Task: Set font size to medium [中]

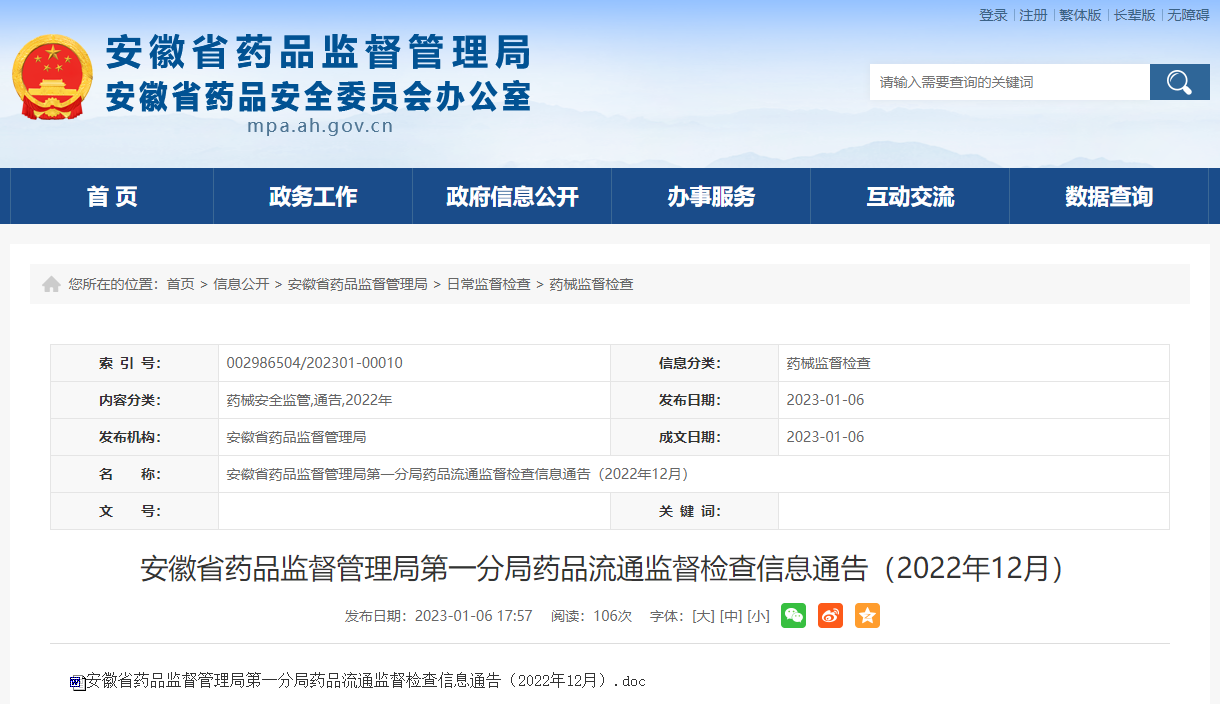Action: [731, 616]
